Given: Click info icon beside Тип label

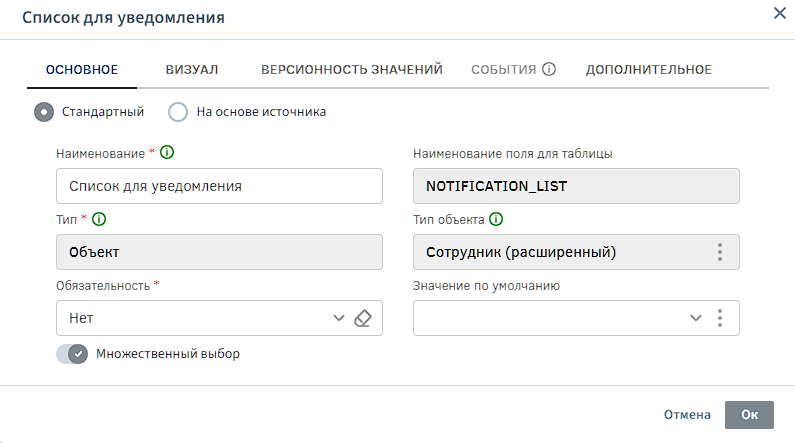Looking at the screenshot, I should click(x=99, y=220).
